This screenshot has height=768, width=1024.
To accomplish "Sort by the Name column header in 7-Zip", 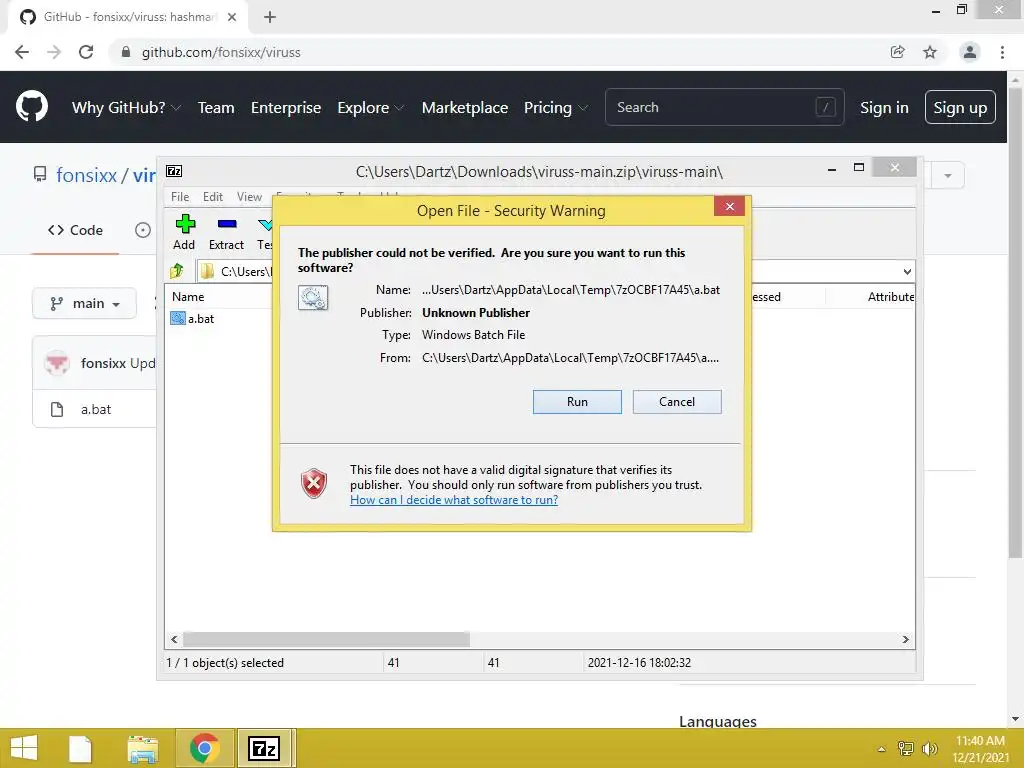I will point(188,296).
